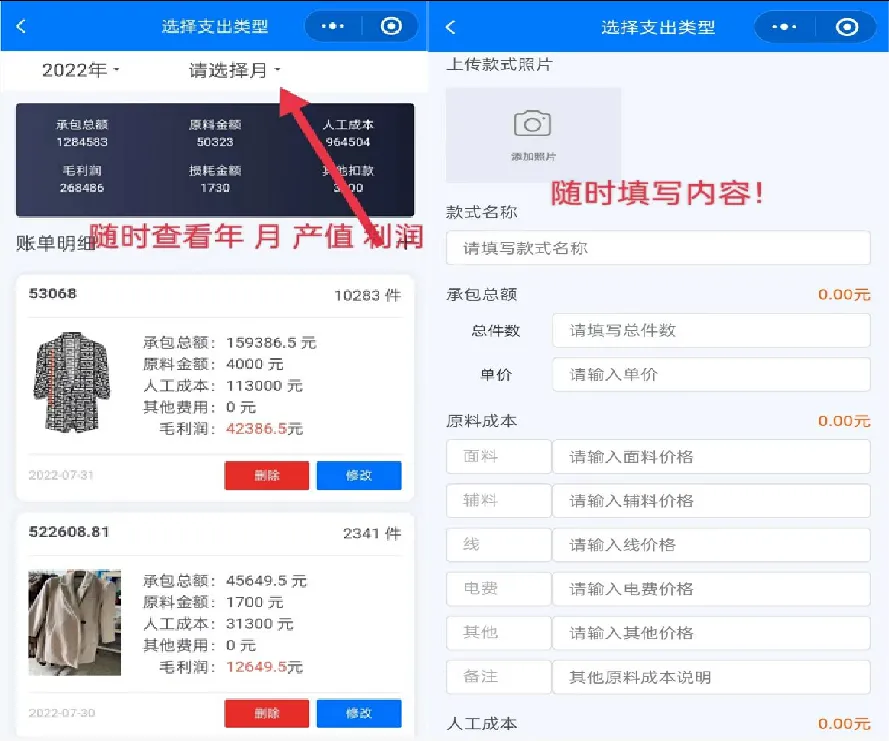Tap 修改 on the 53068 bill entry

tap(359, 475)
